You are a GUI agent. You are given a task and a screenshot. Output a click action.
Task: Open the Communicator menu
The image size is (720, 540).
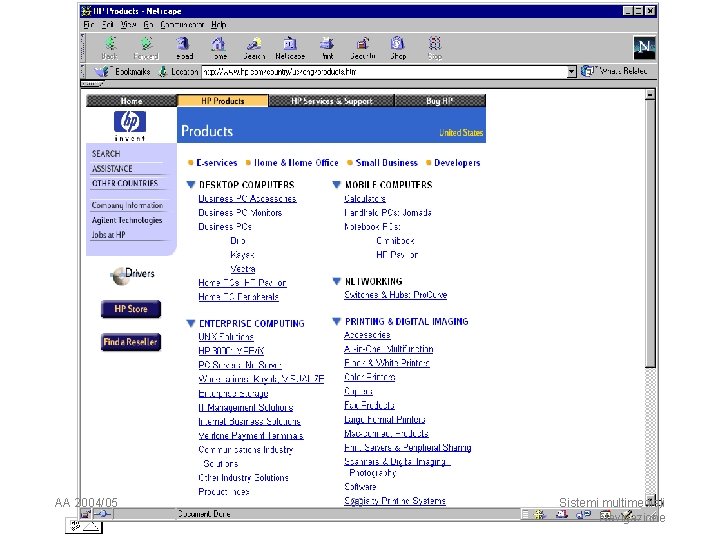click(182, 25)
